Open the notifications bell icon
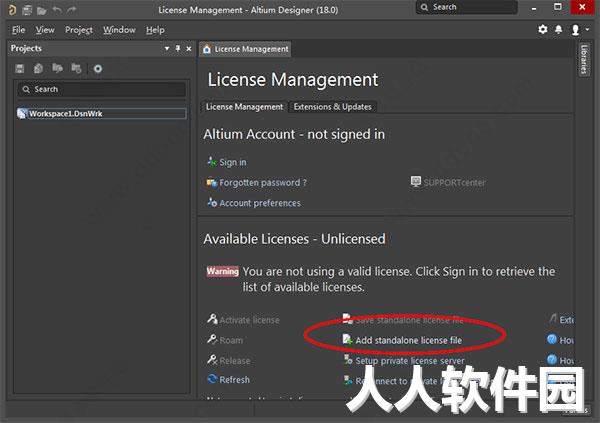This screenshot has width=600, height=423. coord(559,29)
